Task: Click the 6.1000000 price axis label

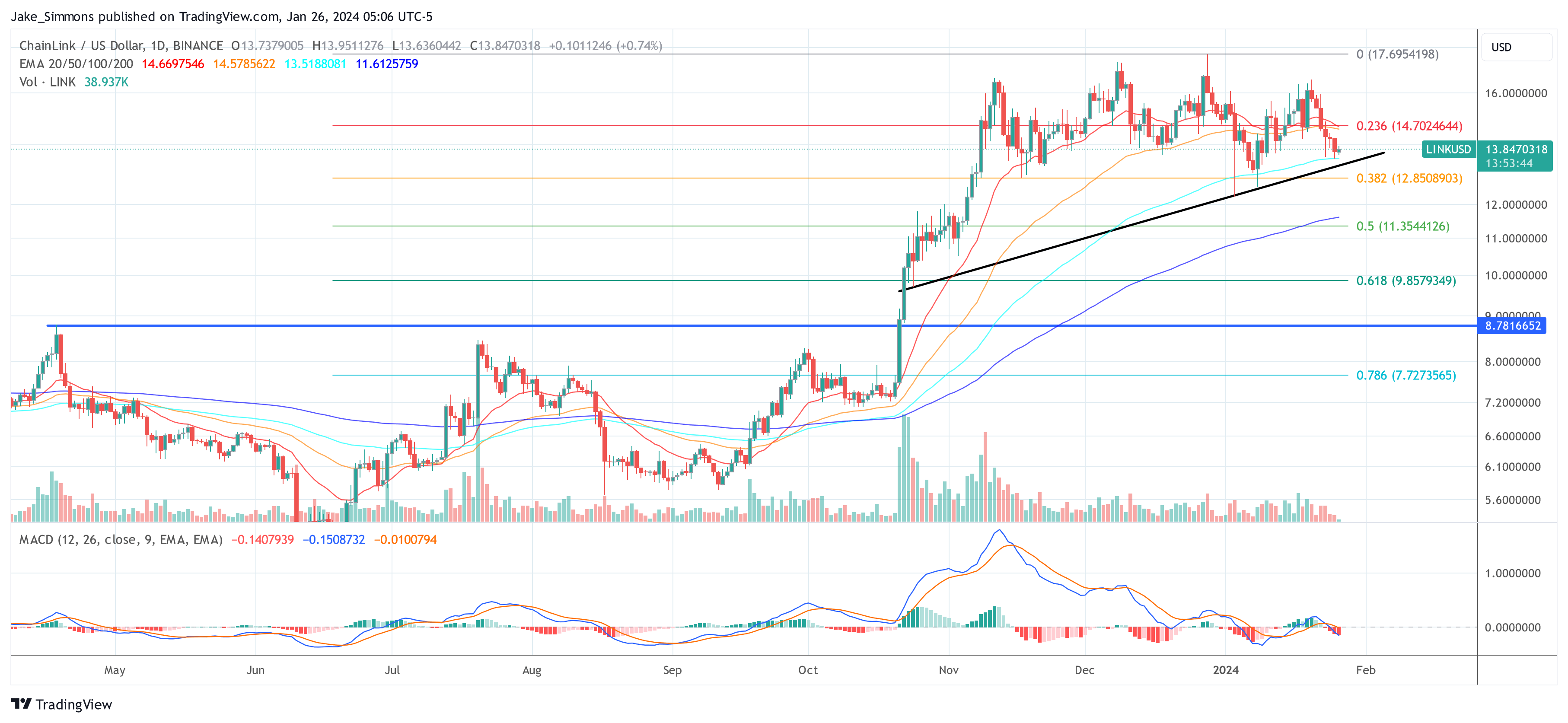Action: tap(1513, 468)
